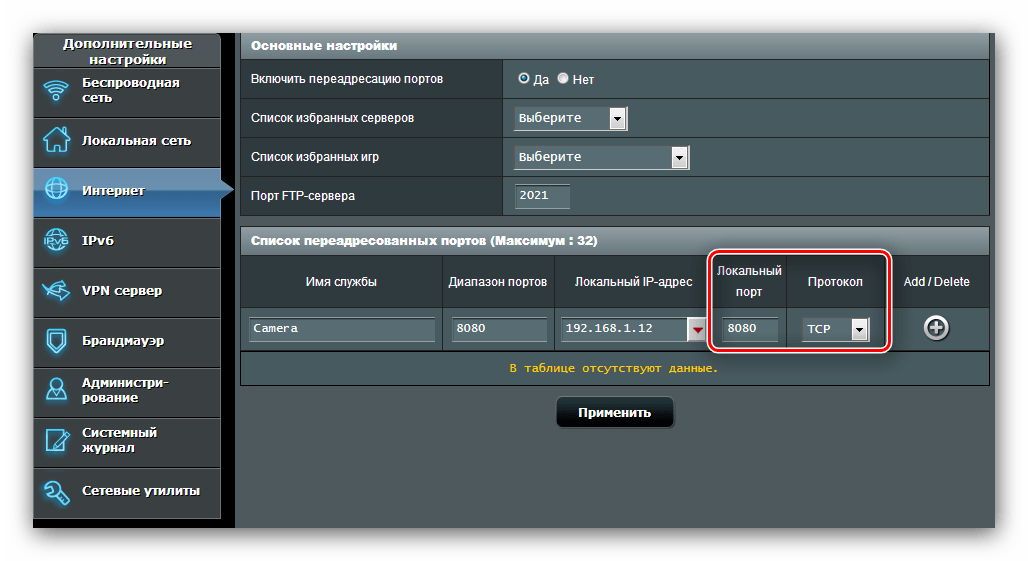The height and width of the screenshot is (561, 1028).
Task: Open the VPN сервер section
Action: tap(127, 293)
